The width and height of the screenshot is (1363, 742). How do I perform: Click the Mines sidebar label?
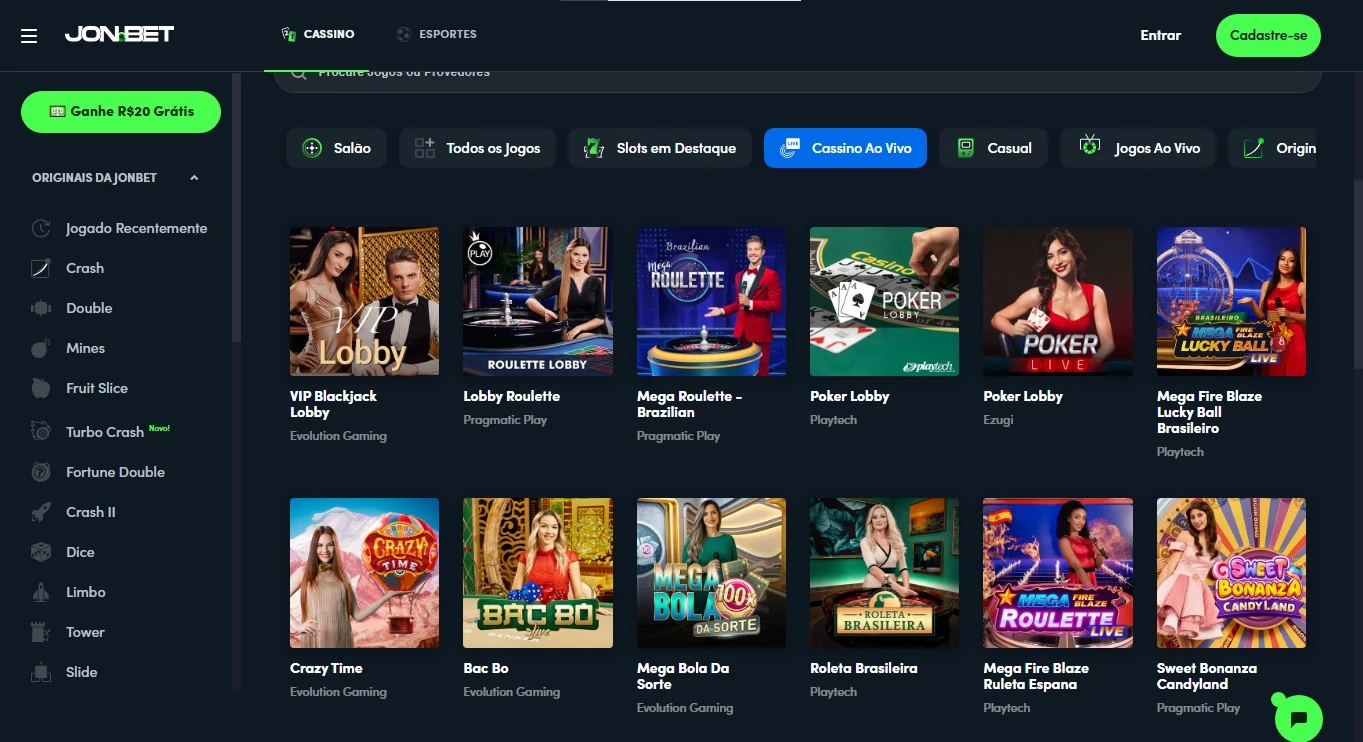pyautogui.click(x=85, y=348)
